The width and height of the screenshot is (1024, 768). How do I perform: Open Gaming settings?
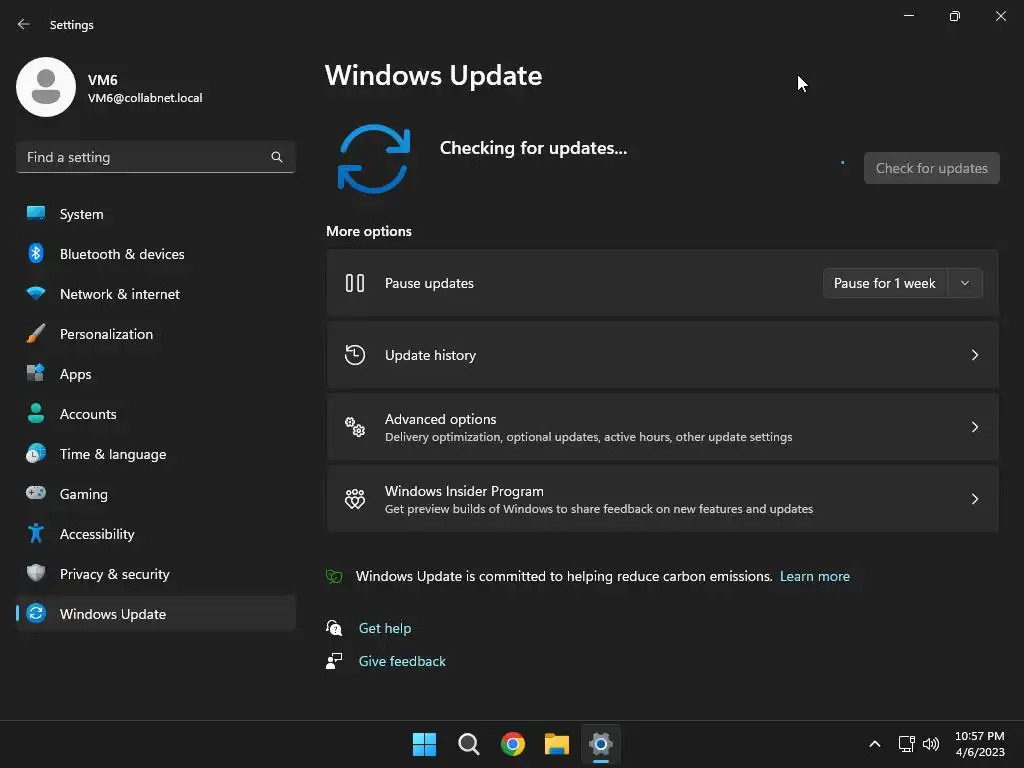155,494
